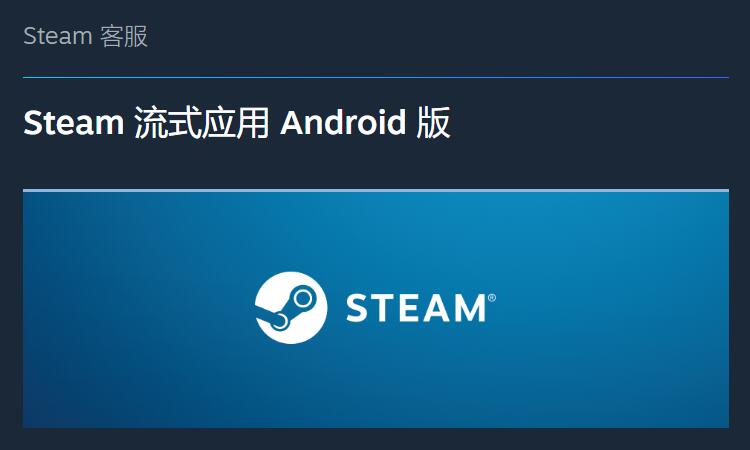Click 流式应用 in the page title
750x450 pixels.
click(201, 123)
